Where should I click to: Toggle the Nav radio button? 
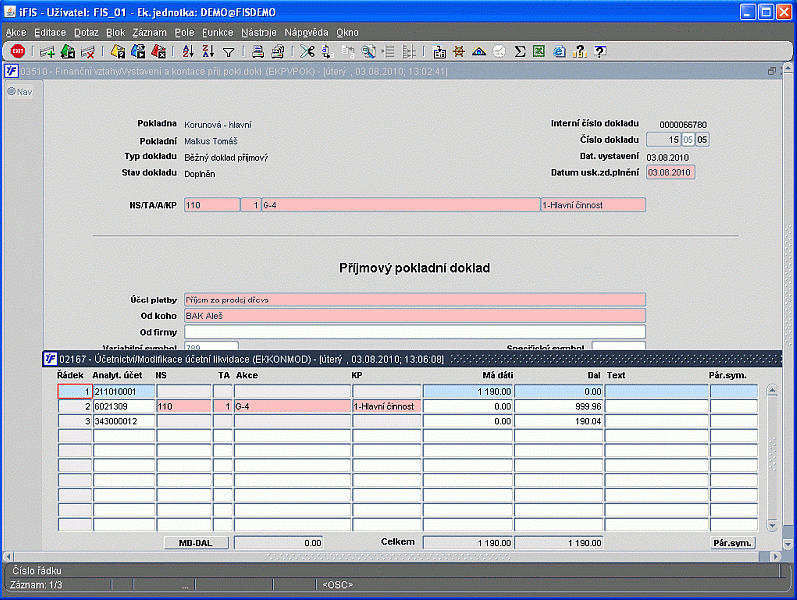[x=11, y=92]
